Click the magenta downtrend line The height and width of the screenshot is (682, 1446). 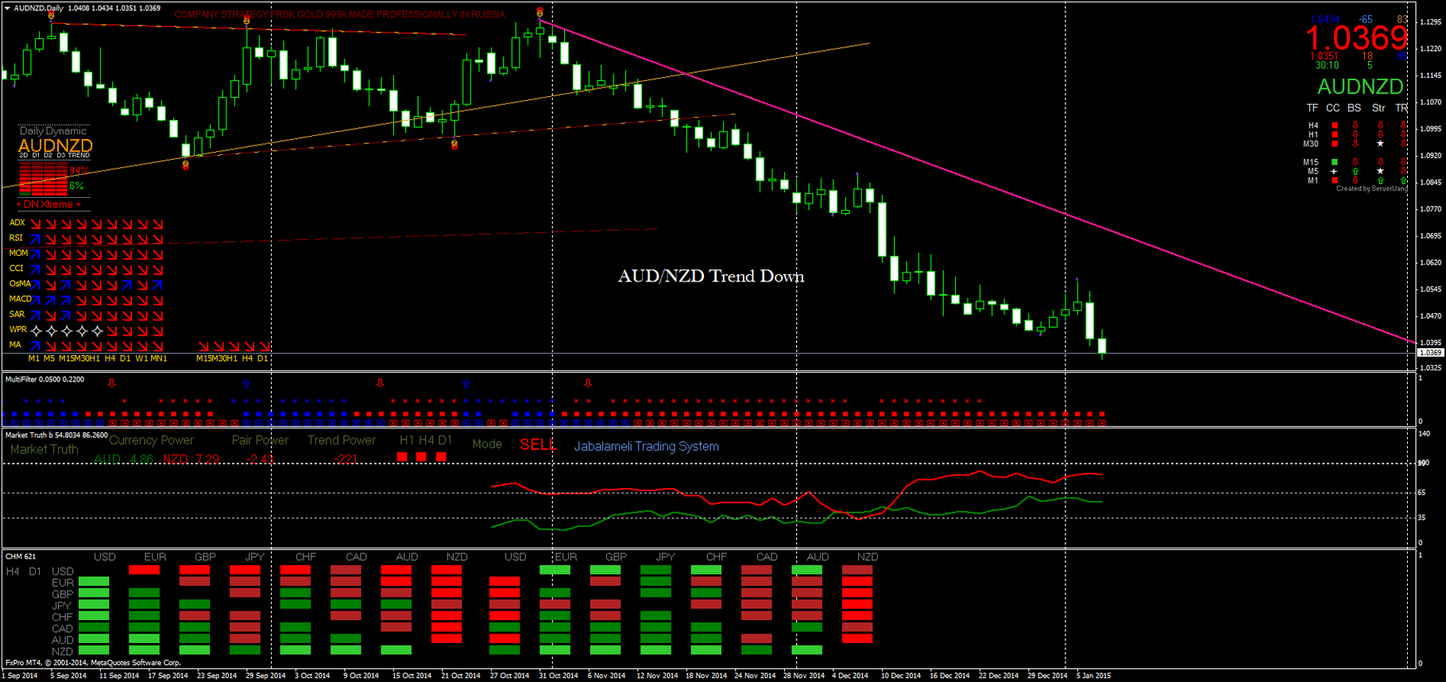click(976, 182)
